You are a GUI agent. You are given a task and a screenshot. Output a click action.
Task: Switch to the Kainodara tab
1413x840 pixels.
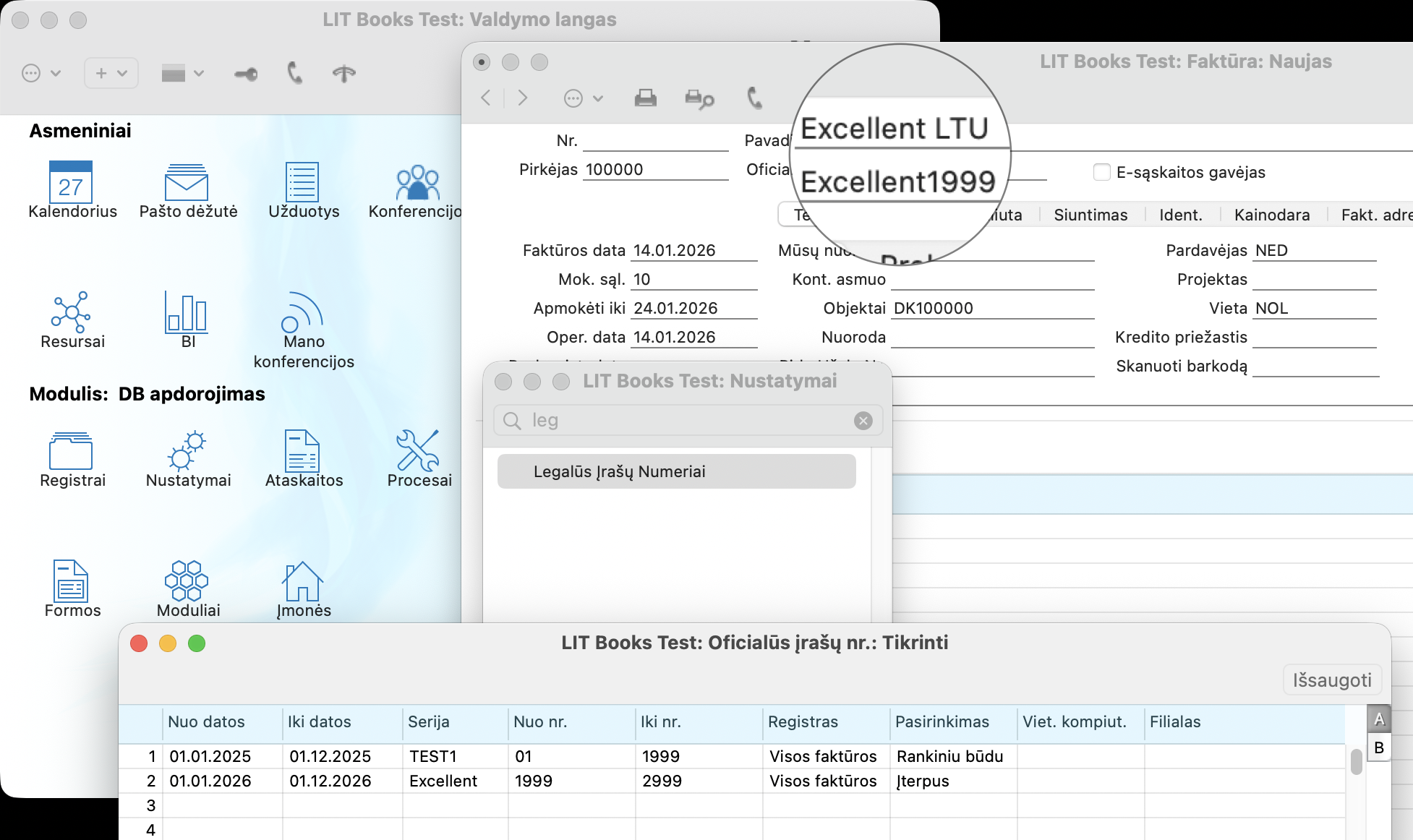tap(1271, 215)
